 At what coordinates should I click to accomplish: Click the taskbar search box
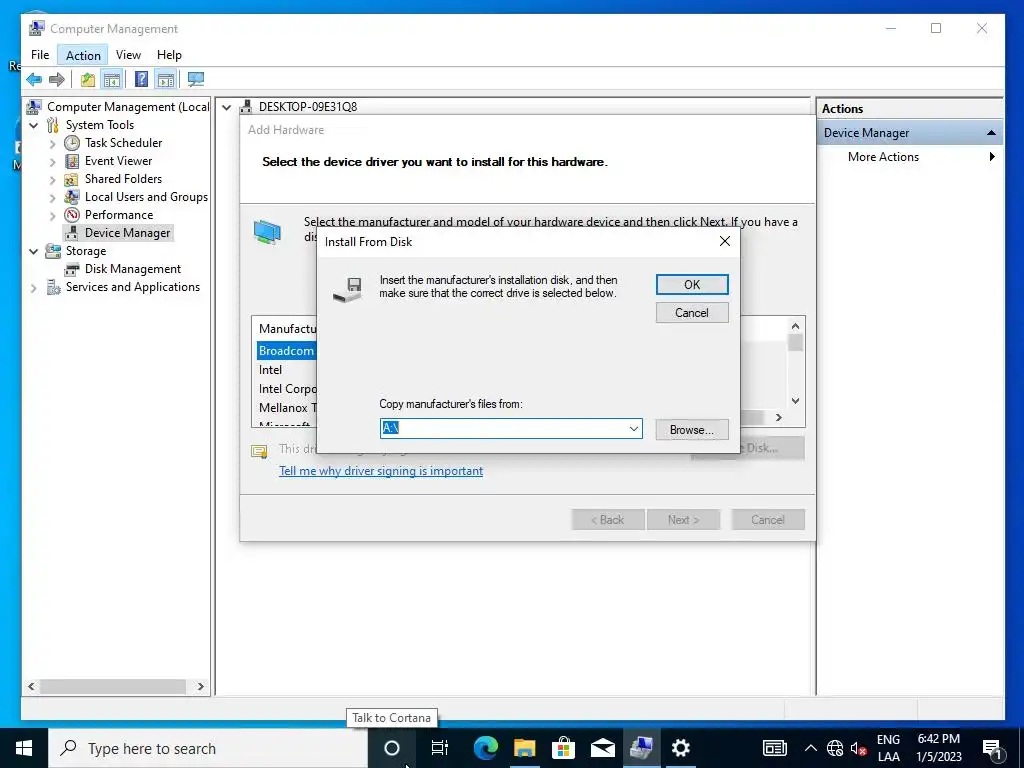(x=208, y=748)
